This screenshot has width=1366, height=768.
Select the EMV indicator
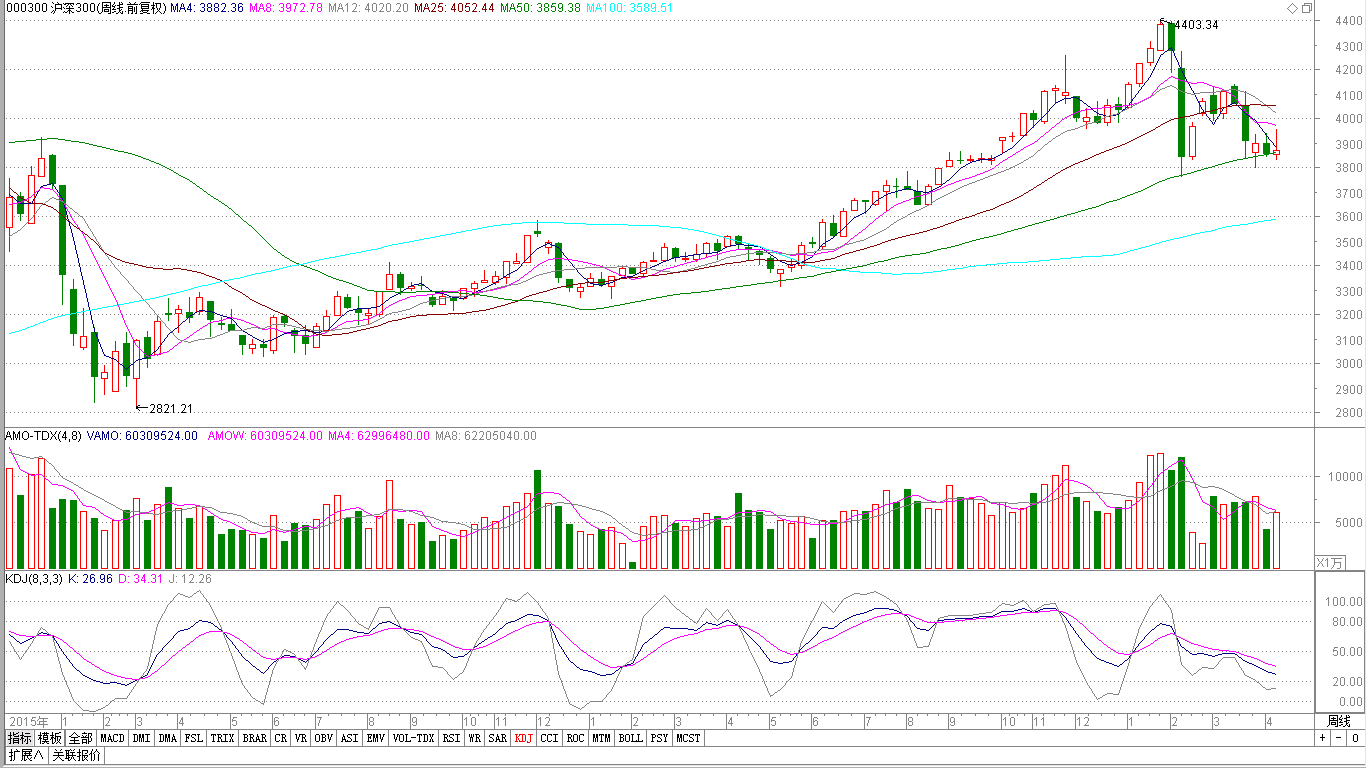pos(375,738)
